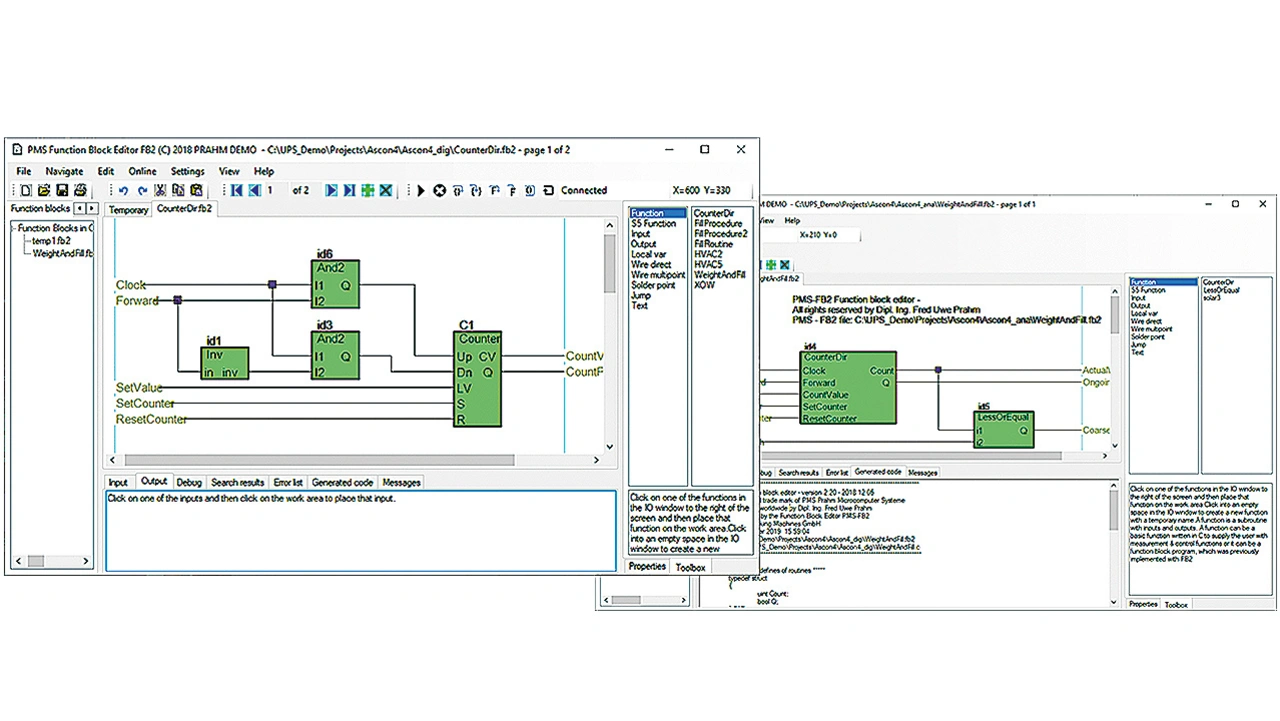Click the New file icon in toolbar
This screenshot has height=721, width=1280.
click(x=26, y=190)
